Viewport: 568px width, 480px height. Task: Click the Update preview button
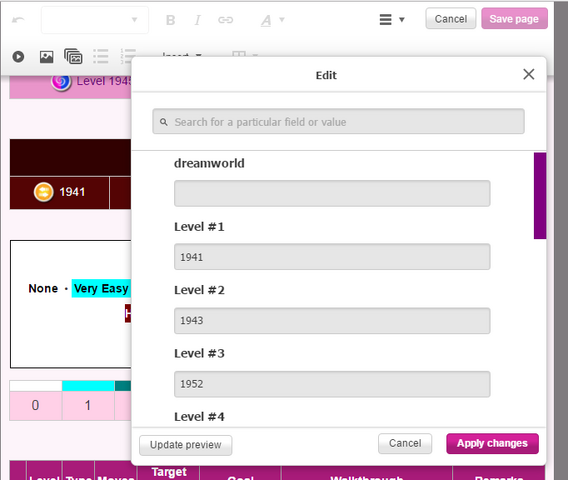pyautogui.click(x=185, y=445)
